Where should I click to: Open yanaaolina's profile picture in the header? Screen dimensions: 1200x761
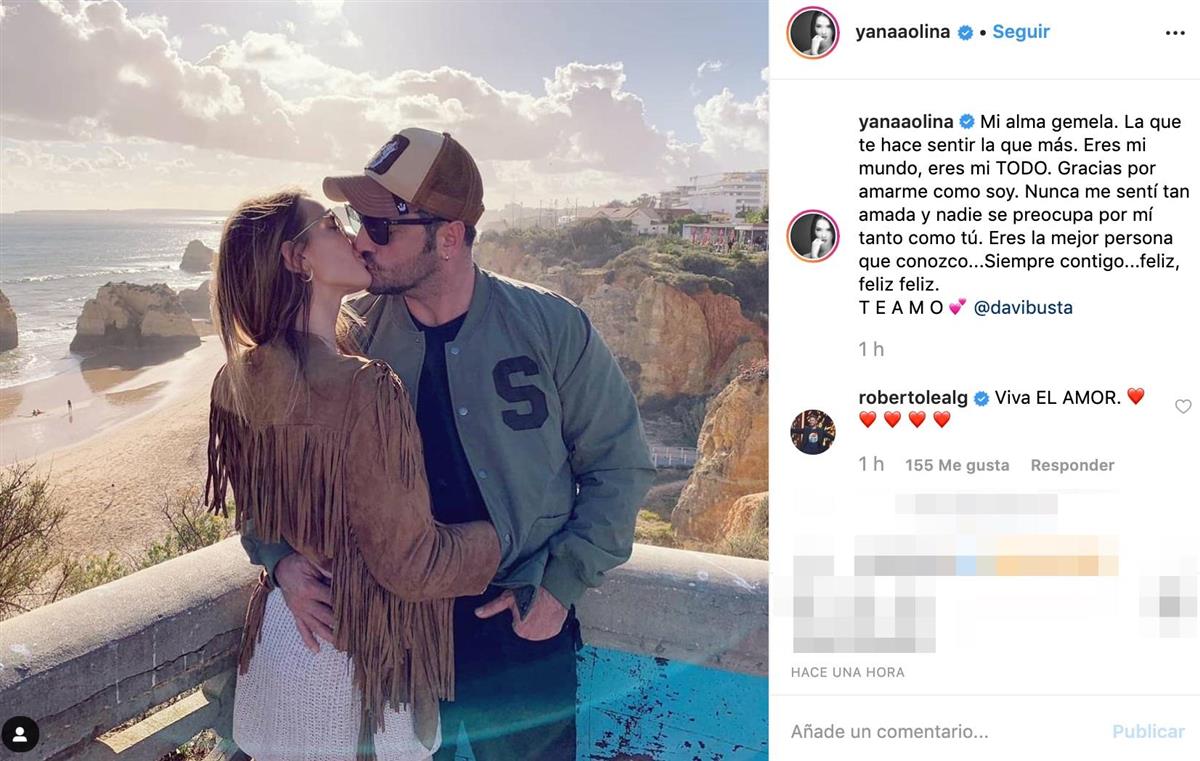click(813, 33)
